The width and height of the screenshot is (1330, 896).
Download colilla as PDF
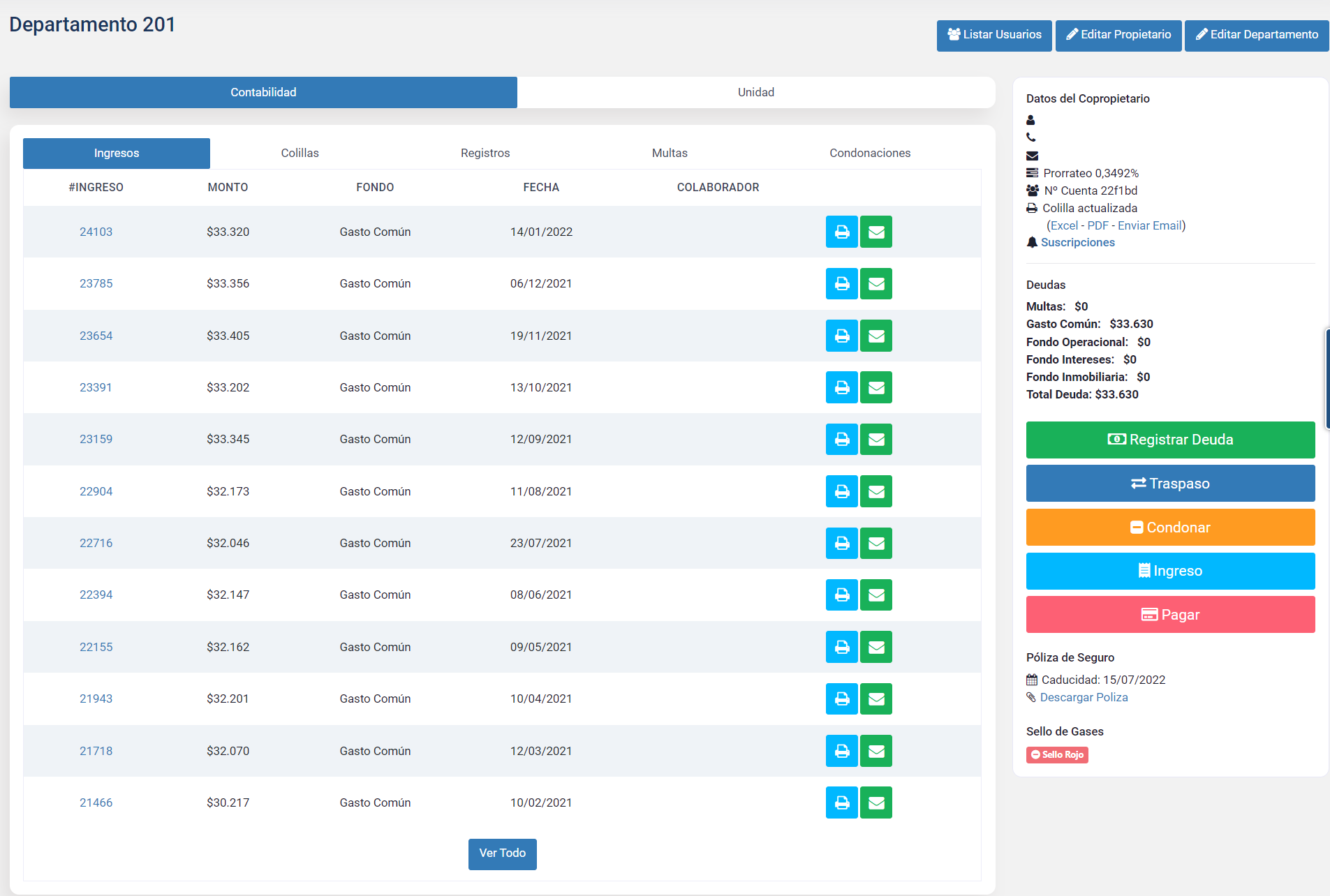point(1098,225)
